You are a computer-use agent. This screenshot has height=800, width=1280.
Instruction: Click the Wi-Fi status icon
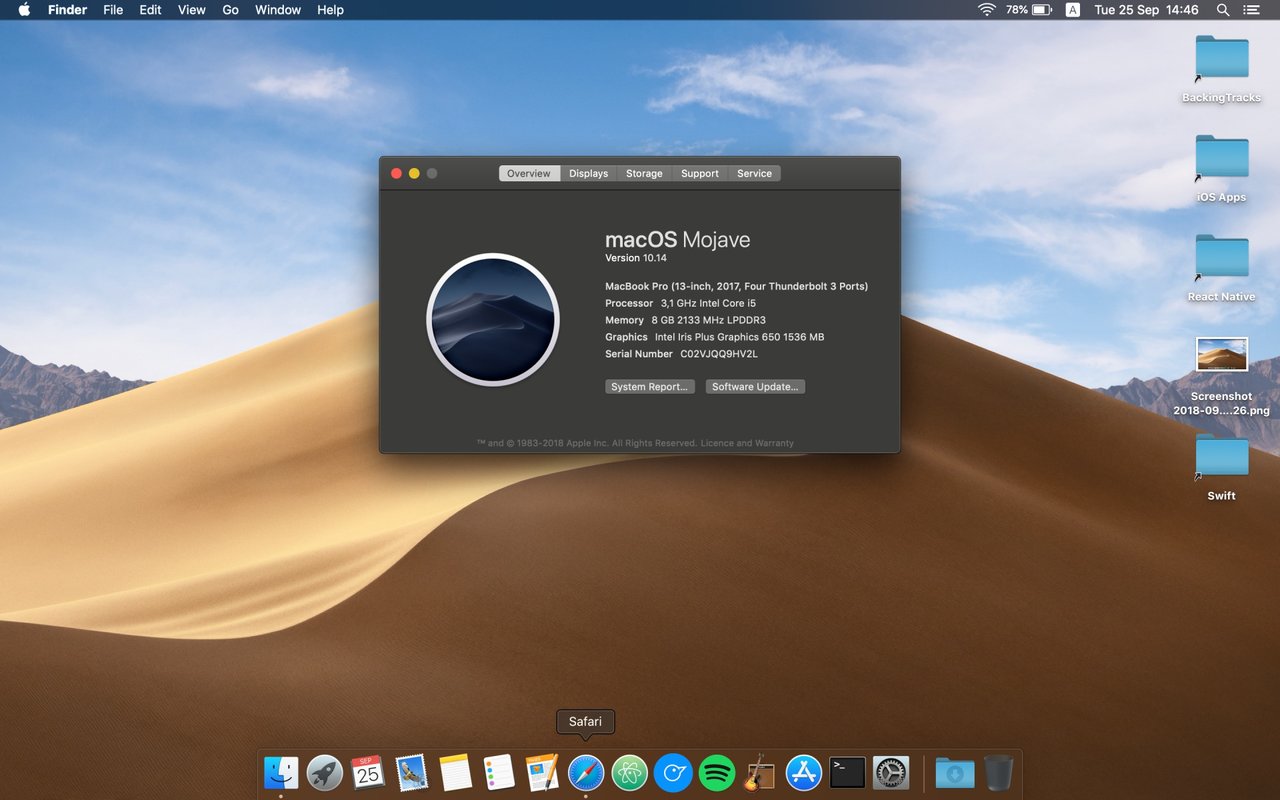click(987, 10)
